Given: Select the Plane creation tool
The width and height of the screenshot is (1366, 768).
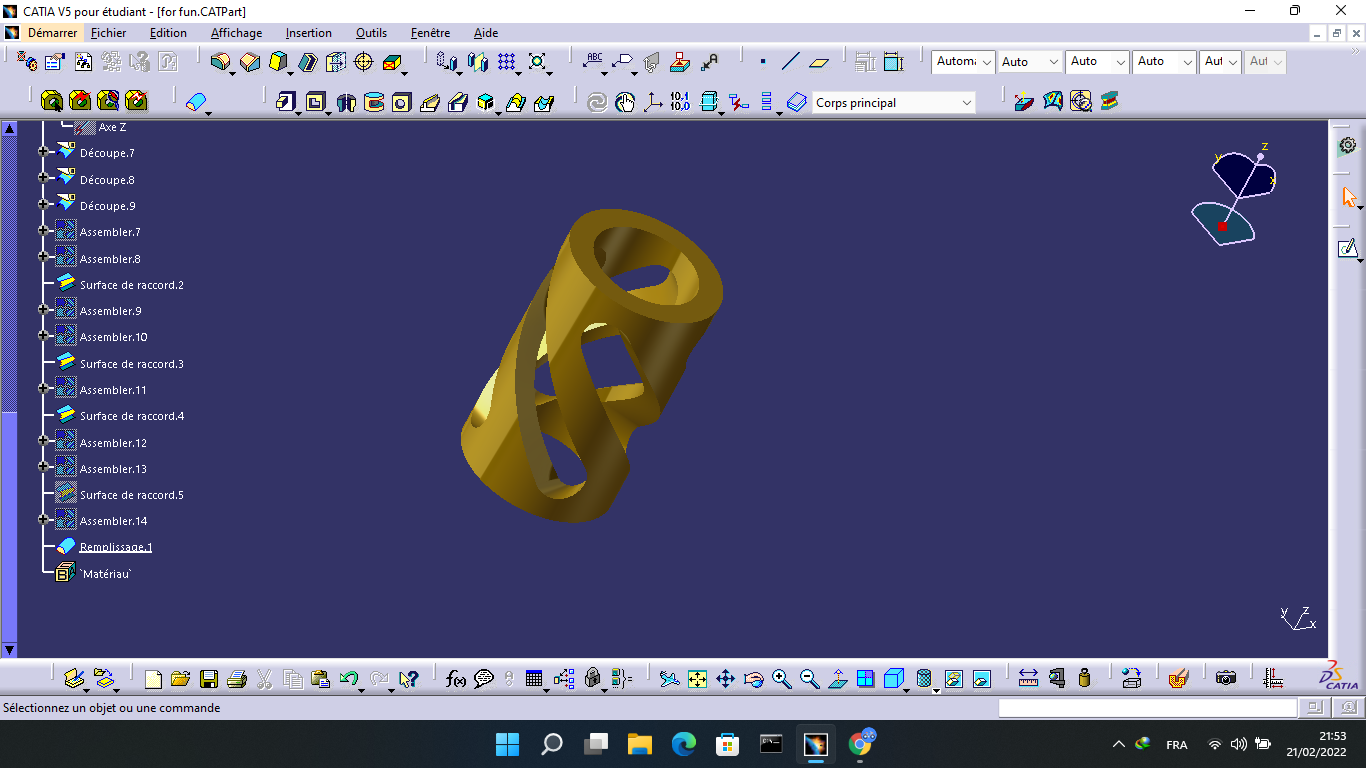Looking at the screenshot, I should click(819, 62).
